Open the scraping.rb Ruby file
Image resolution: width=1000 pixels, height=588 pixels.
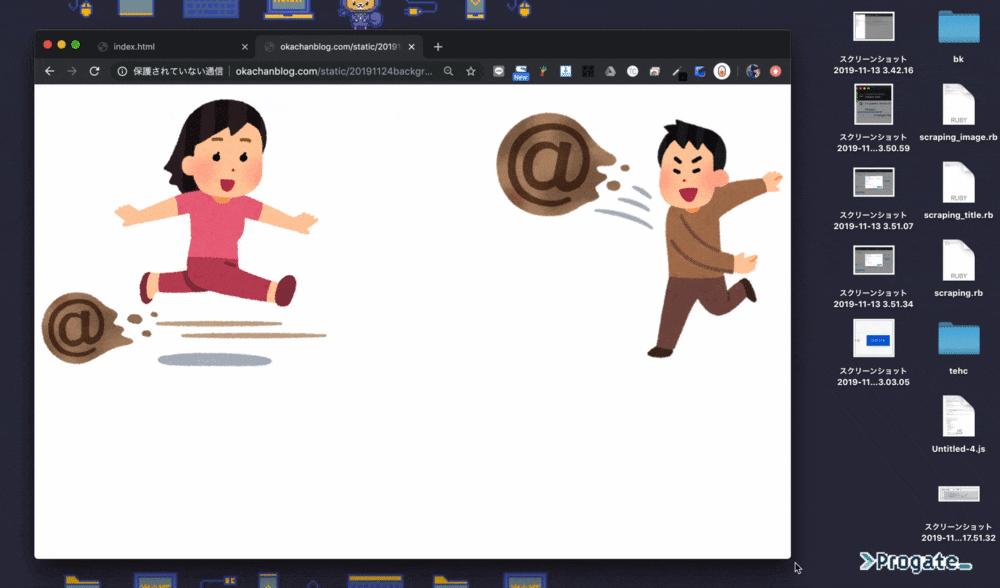[958, 265]
